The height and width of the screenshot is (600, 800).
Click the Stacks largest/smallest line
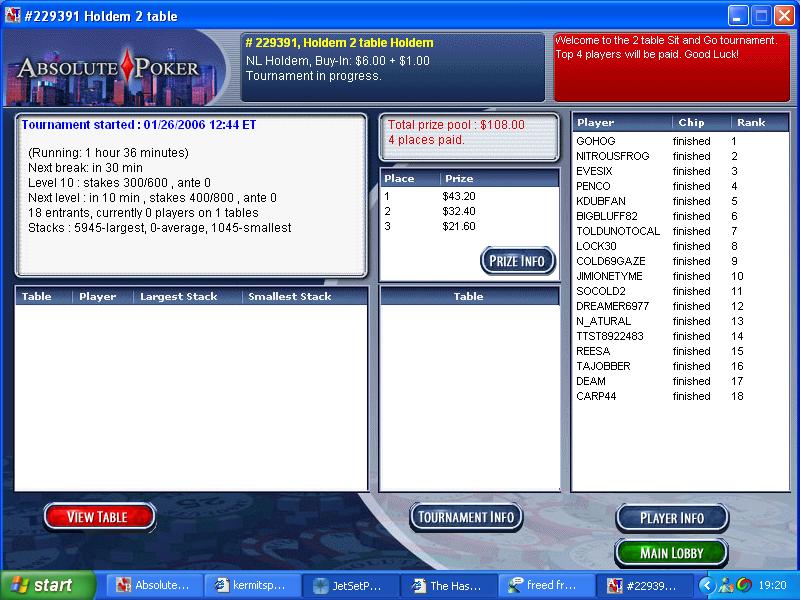point(160,228)
